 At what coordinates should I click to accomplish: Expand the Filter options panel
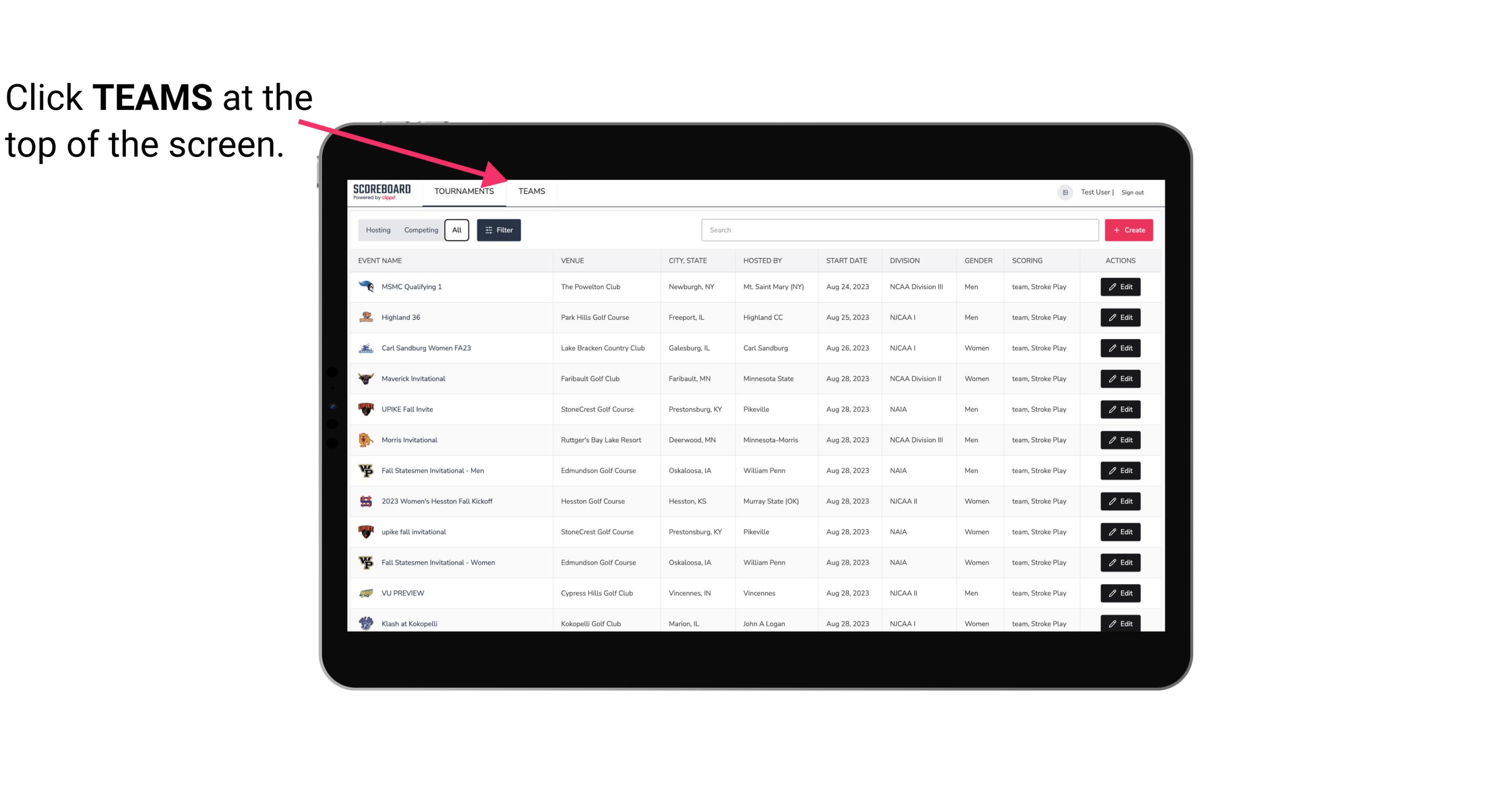pyautogui.click(x=499, y=229)
